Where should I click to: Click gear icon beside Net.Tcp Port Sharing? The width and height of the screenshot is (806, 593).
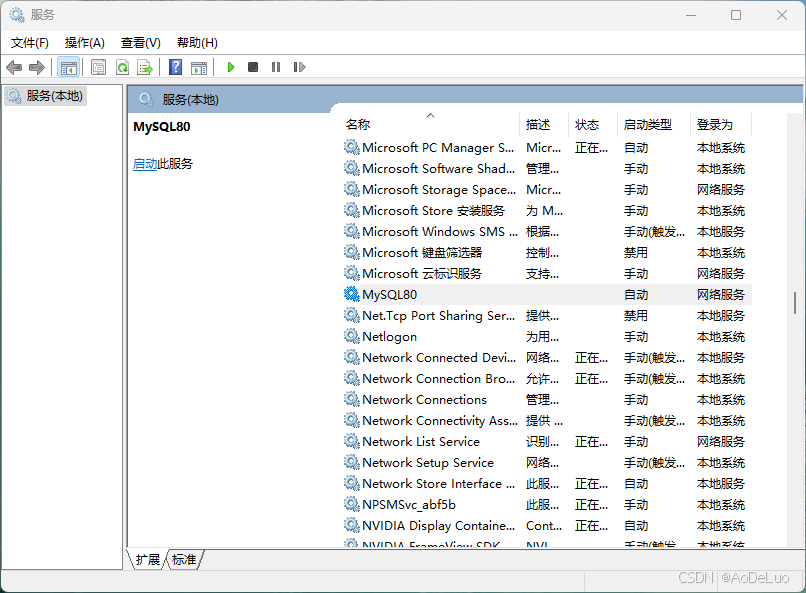352,315
